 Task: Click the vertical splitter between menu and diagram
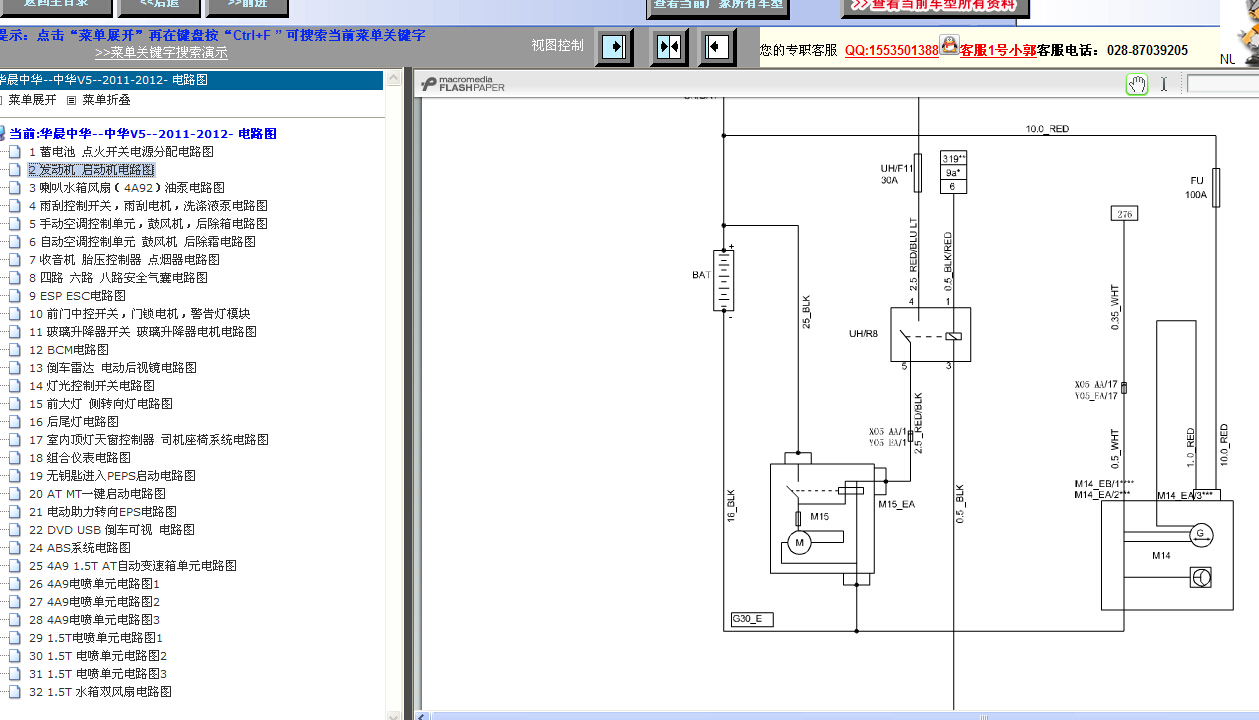[408, 394]
